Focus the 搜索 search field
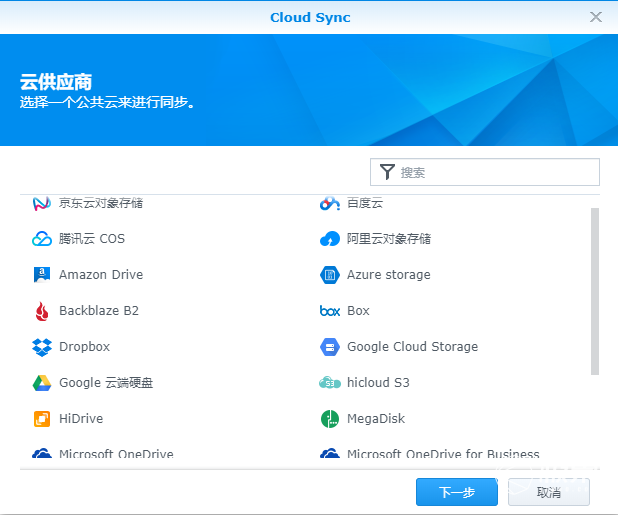The image size is (618, 515). click(x=485, y=172)
